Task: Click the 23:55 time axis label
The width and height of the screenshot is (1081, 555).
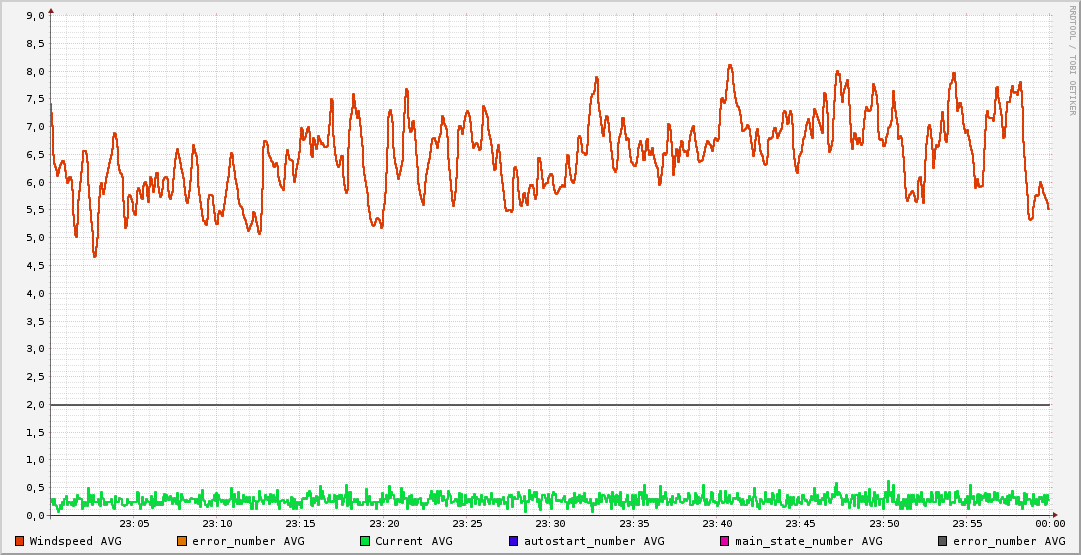Action: pyautogui.click(x=967, y=525)
